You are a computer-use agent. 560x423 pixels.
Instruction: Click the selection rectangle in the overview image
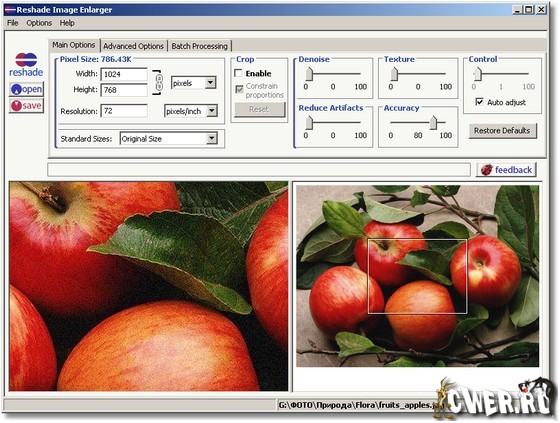pyautogui.click(x=417, y=276)
